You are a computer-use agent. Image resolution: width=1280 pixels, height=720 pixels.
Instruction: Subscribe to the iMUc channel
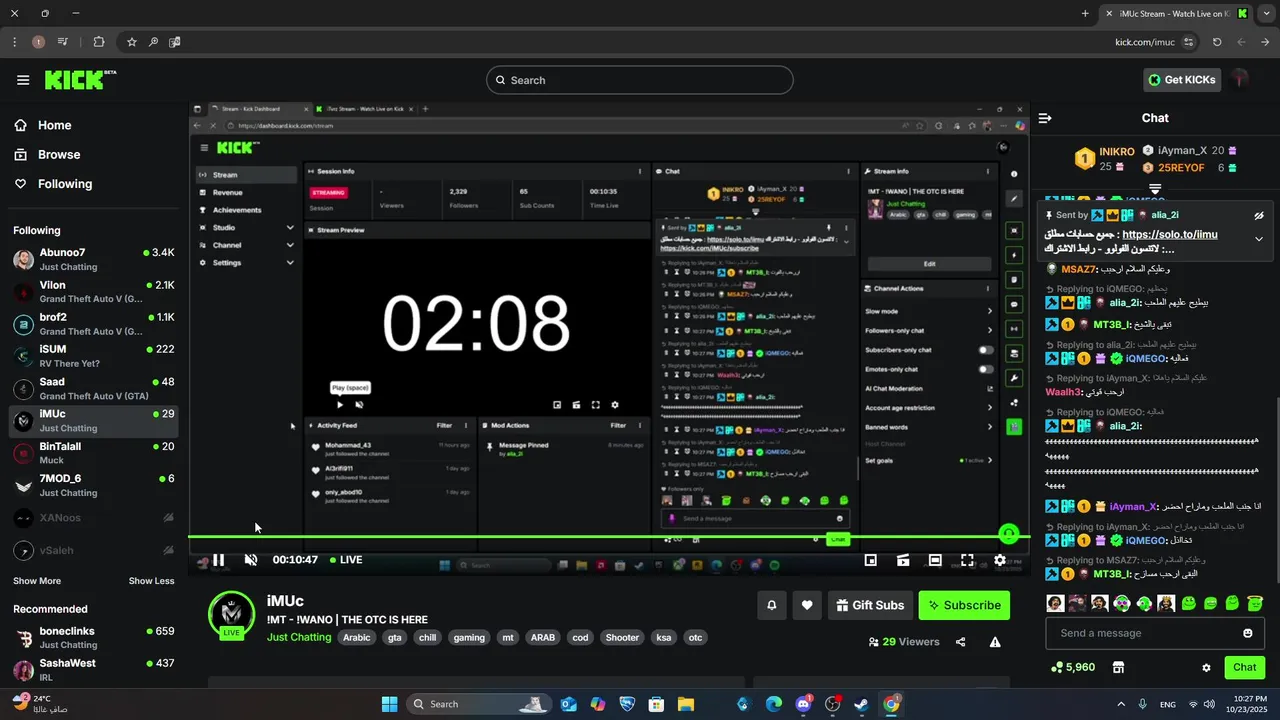tap(964, 605)
